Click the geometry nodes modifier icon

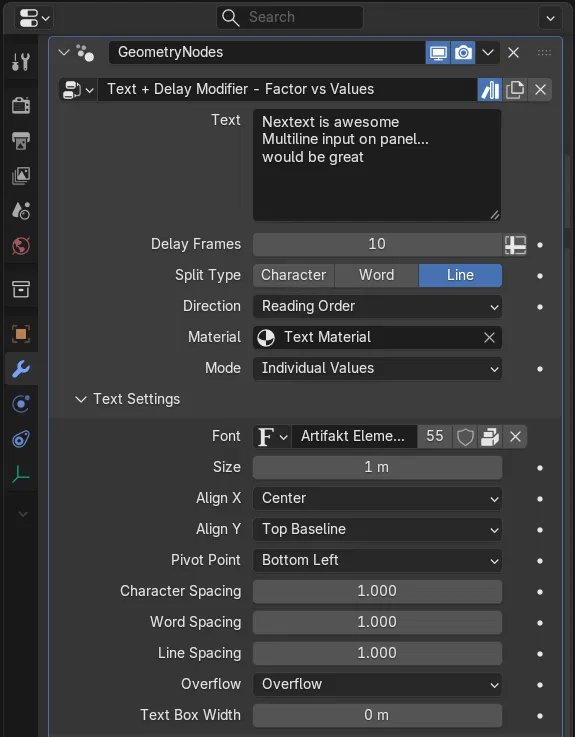85,53
